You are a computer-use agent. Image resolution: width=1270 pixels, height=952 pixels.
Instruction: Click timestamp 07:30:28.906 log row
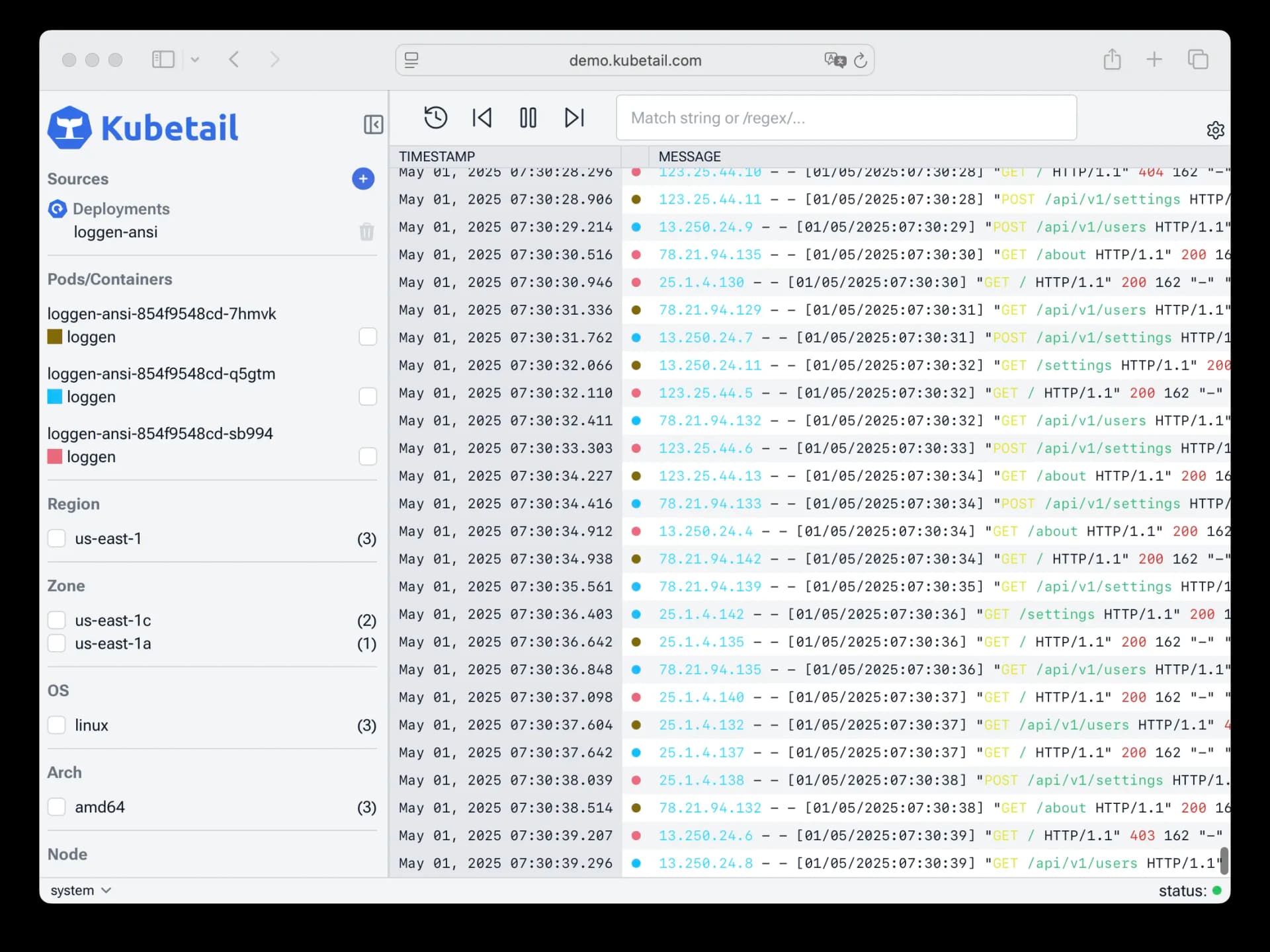[506, 200]
